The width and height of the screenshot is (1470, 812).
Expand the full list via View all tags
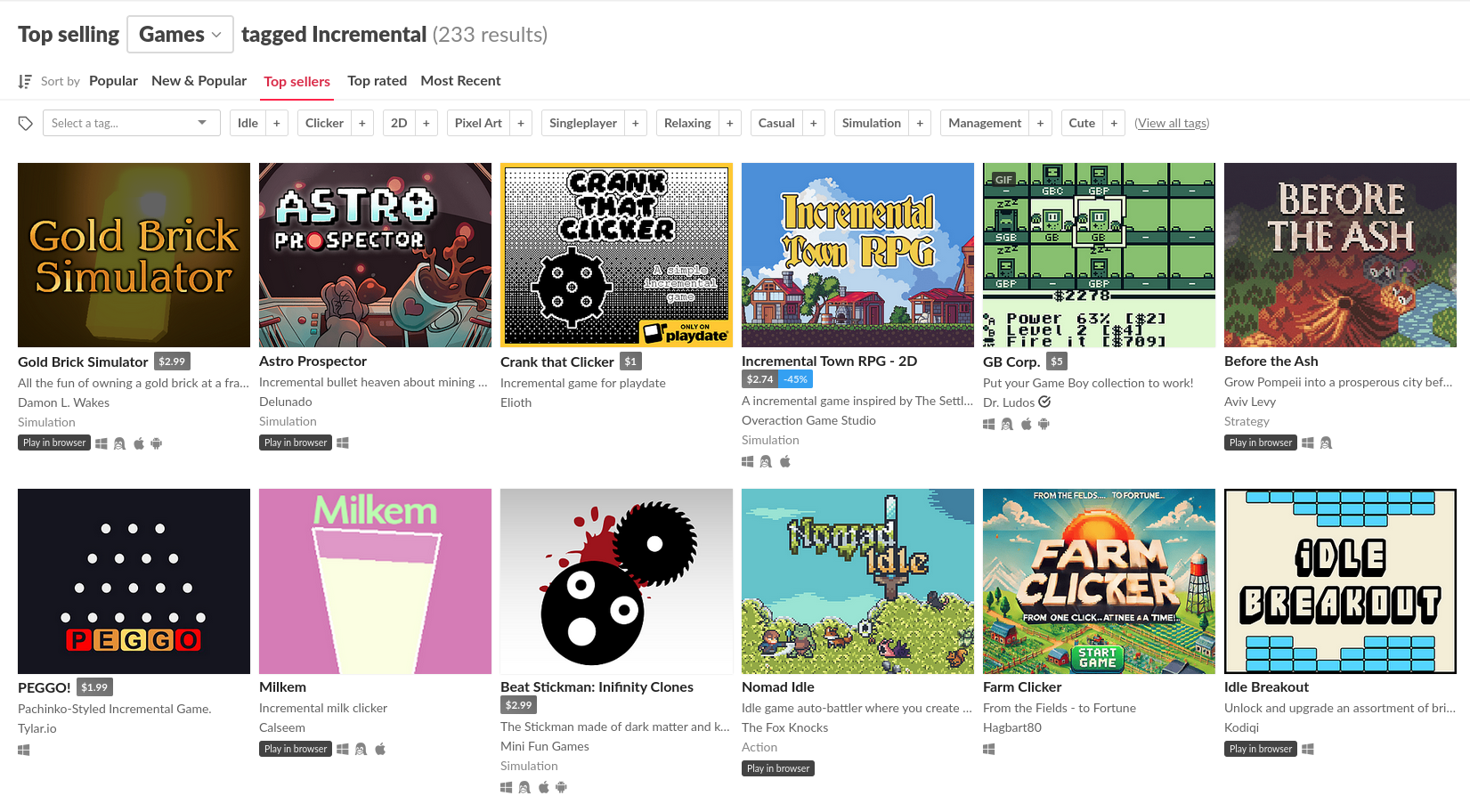pos(1172,123)
